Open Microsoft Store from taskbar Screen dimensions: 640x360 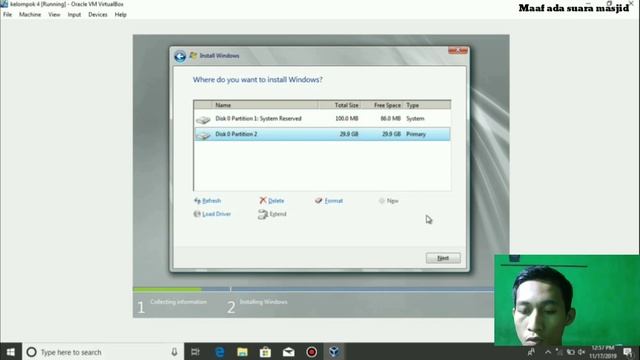coord(265,352)
